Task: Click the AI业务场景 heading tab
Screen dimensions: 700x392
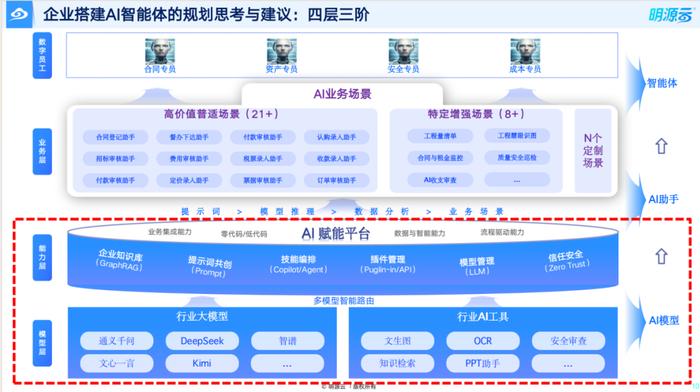Action: 342,94
